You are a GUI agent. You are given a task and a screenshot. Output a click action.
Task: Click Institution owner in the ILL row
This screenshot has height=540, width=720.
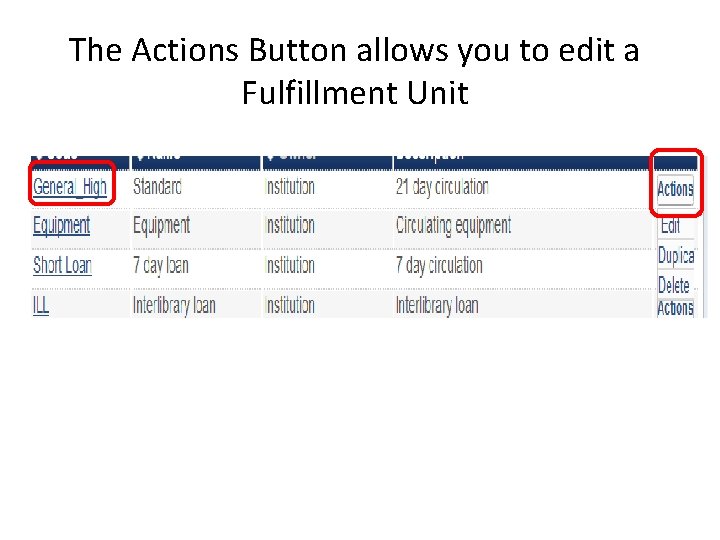coord(290,305)
